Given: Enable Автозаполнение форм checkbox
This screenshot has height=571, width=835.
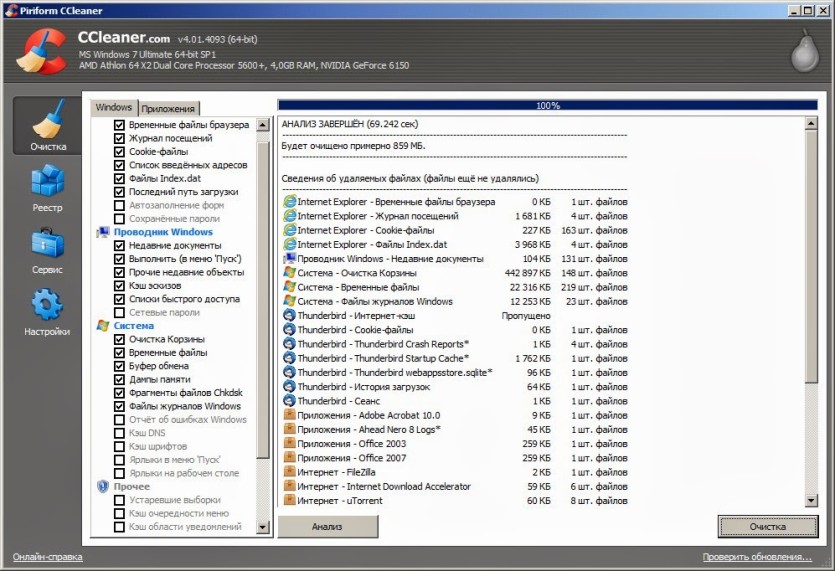Looking at the screenshot, I should coord(119,206).
